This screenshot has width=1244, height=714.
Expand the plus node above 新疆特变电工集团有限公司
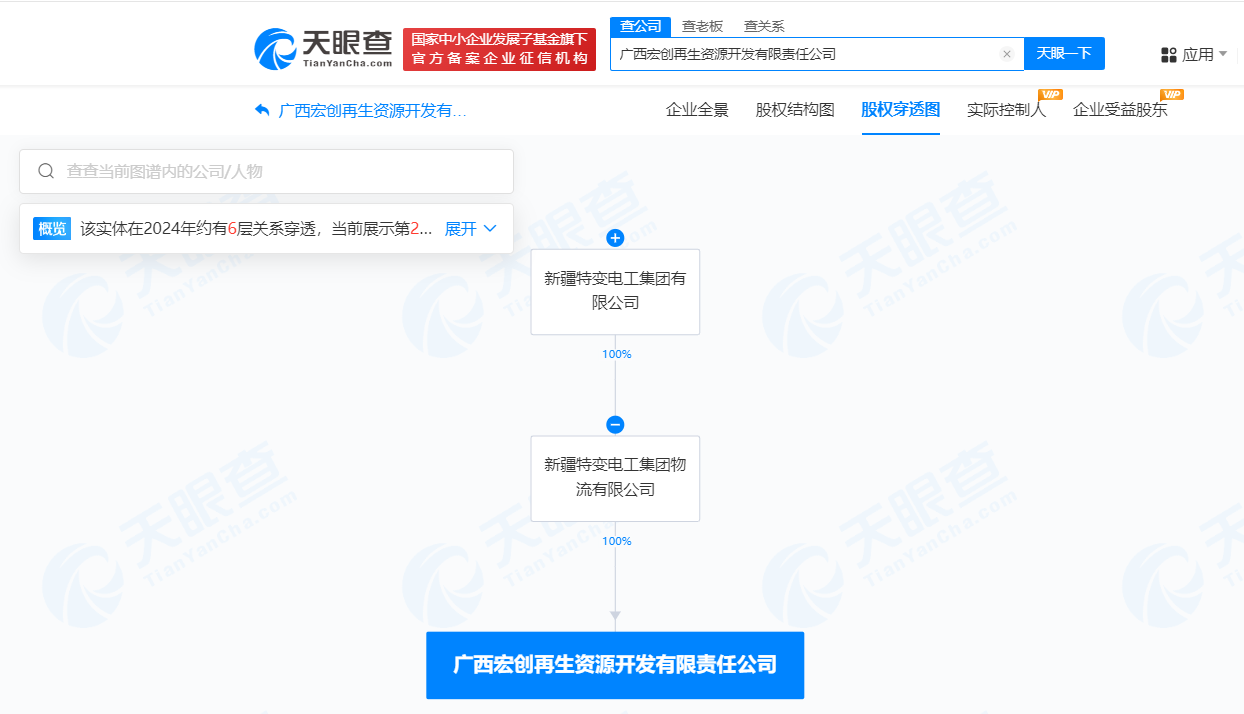click(x=615, y=238)
